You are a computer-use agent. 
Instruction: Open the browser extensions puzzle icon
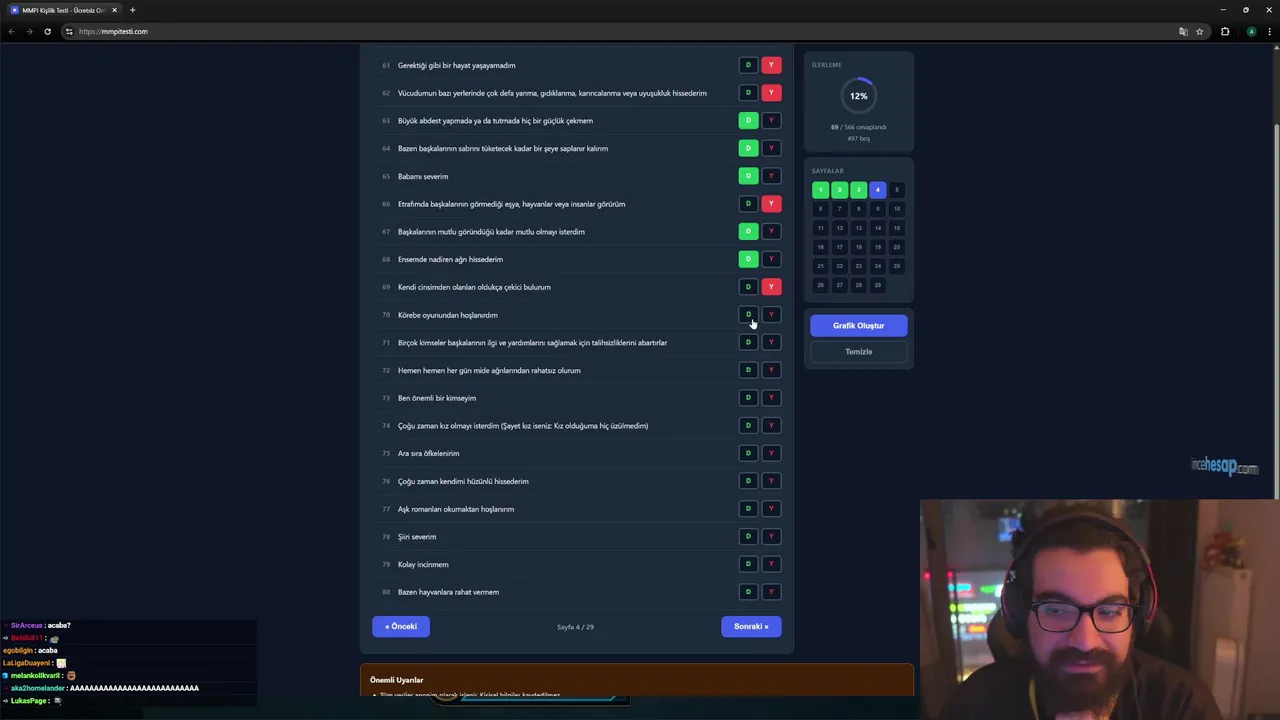coord(1225,31)
